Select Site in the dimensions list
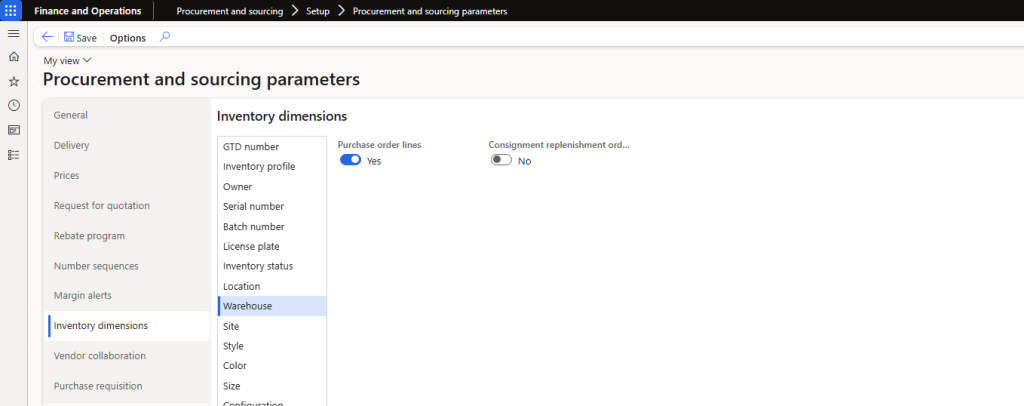This screenshot has width=1024, height=406. 231,326
